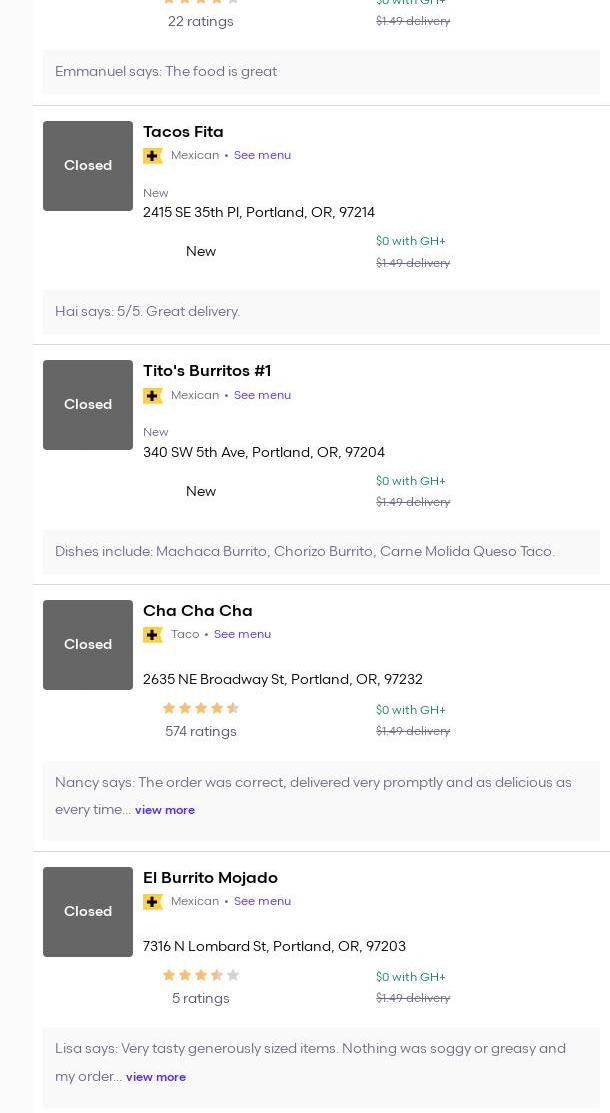
Task: Open the Tacos Fita closed thumbnail
Action: click(x=88, y=166)
